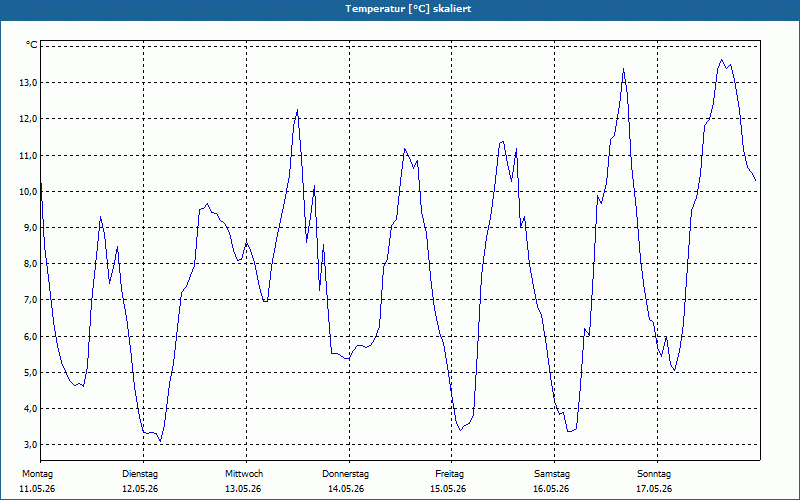Image resolution: width=800 pixels, height=500 pixels.
Task: Click the Mittwoch day label
Action: tap(244, 474)
